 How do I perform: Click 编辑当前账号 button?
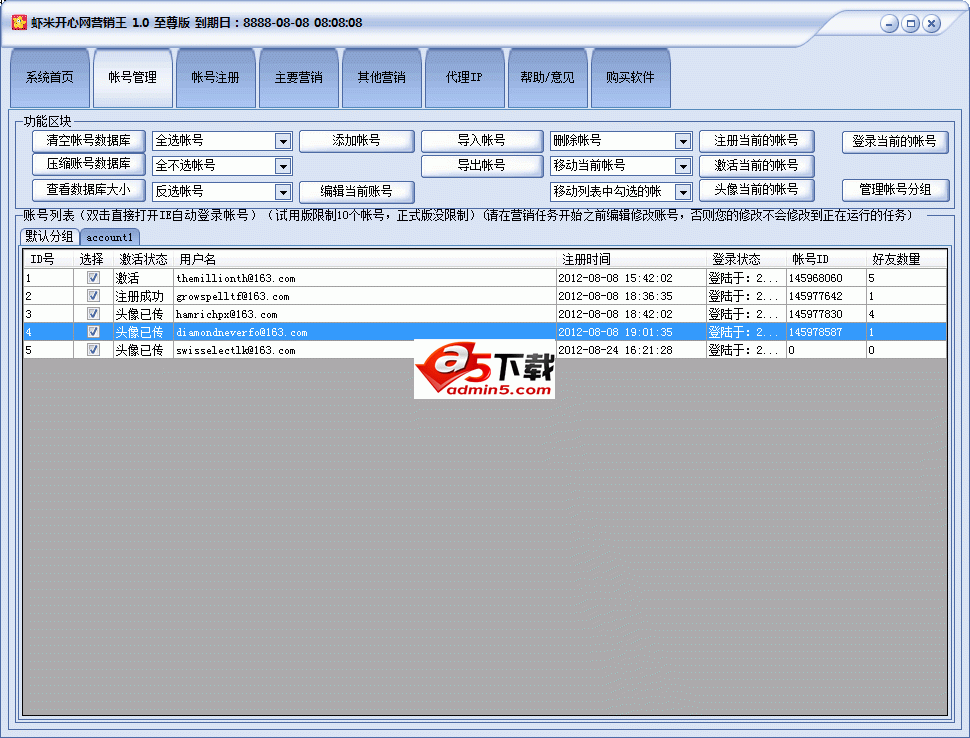coord(356,191)
